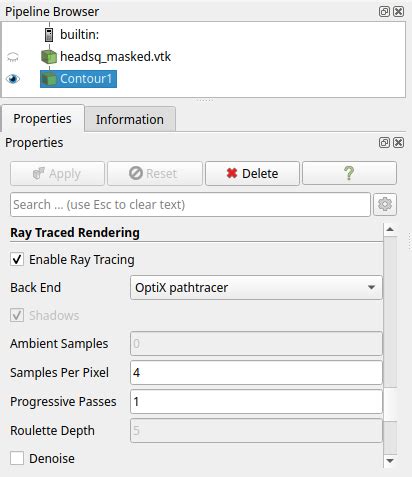This screenshot has height=477, width=412.
Task: Click the Contour1 pipeline cube icon
Action: click(49, 79)
